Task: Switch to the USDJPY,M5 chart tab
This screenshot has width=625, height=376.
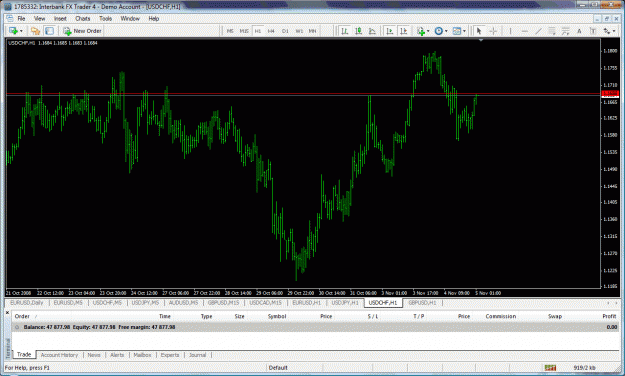Action: [145, 303]
